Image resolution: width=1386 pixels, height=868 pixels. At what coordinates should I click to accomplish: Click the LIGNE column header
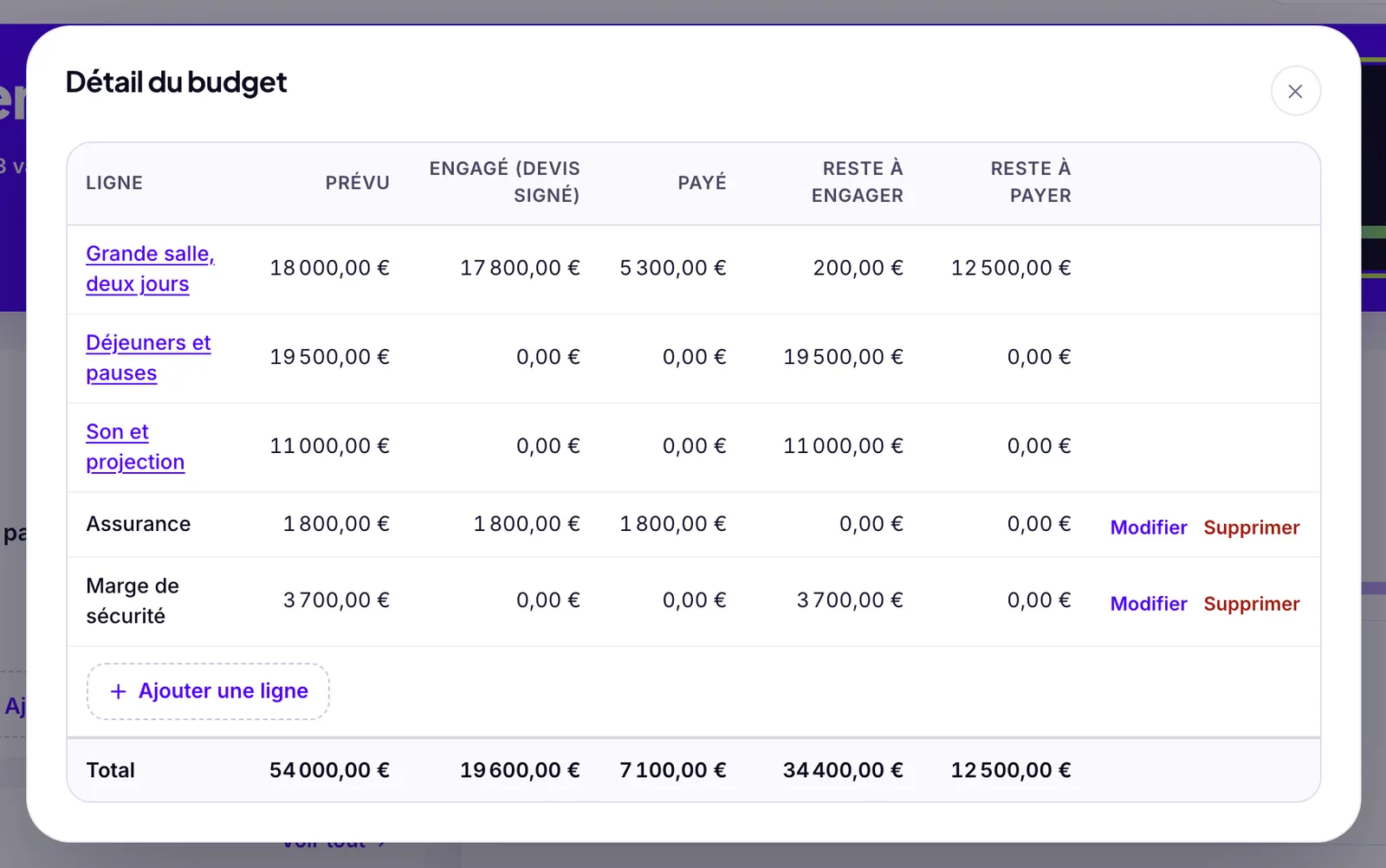click(114, 183)
